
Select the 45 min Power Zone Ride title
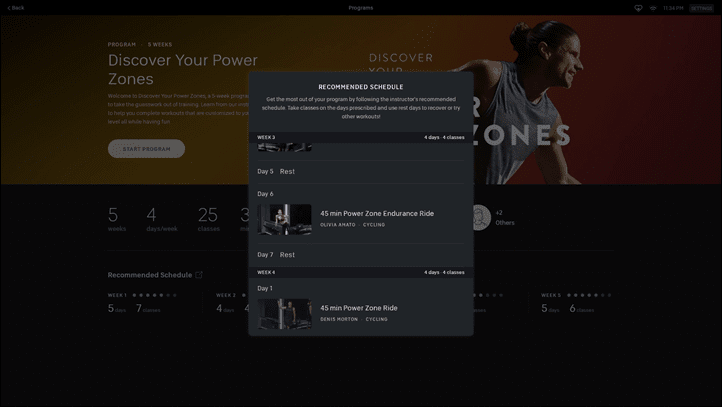[359, 308]
